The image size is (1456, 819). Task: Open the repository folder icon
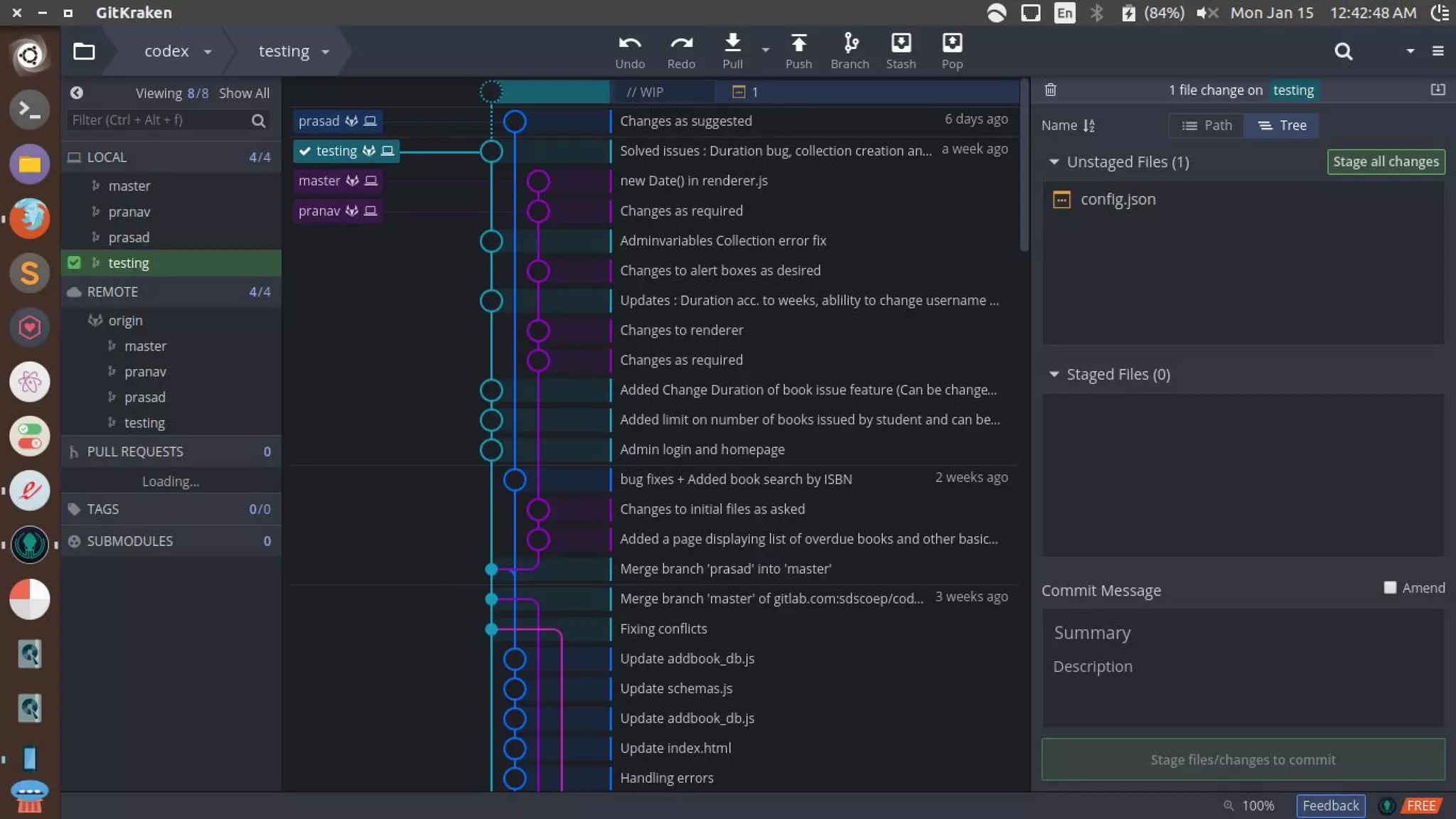tap(84, 51)
